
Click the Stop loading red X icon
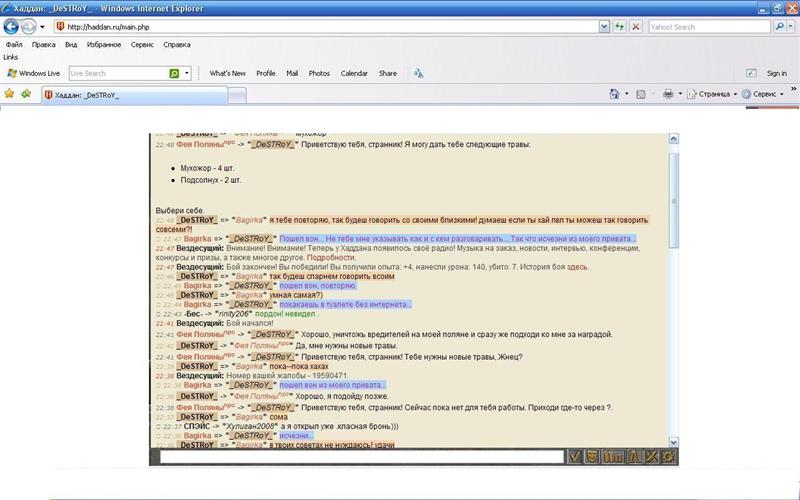coord(636,27)
